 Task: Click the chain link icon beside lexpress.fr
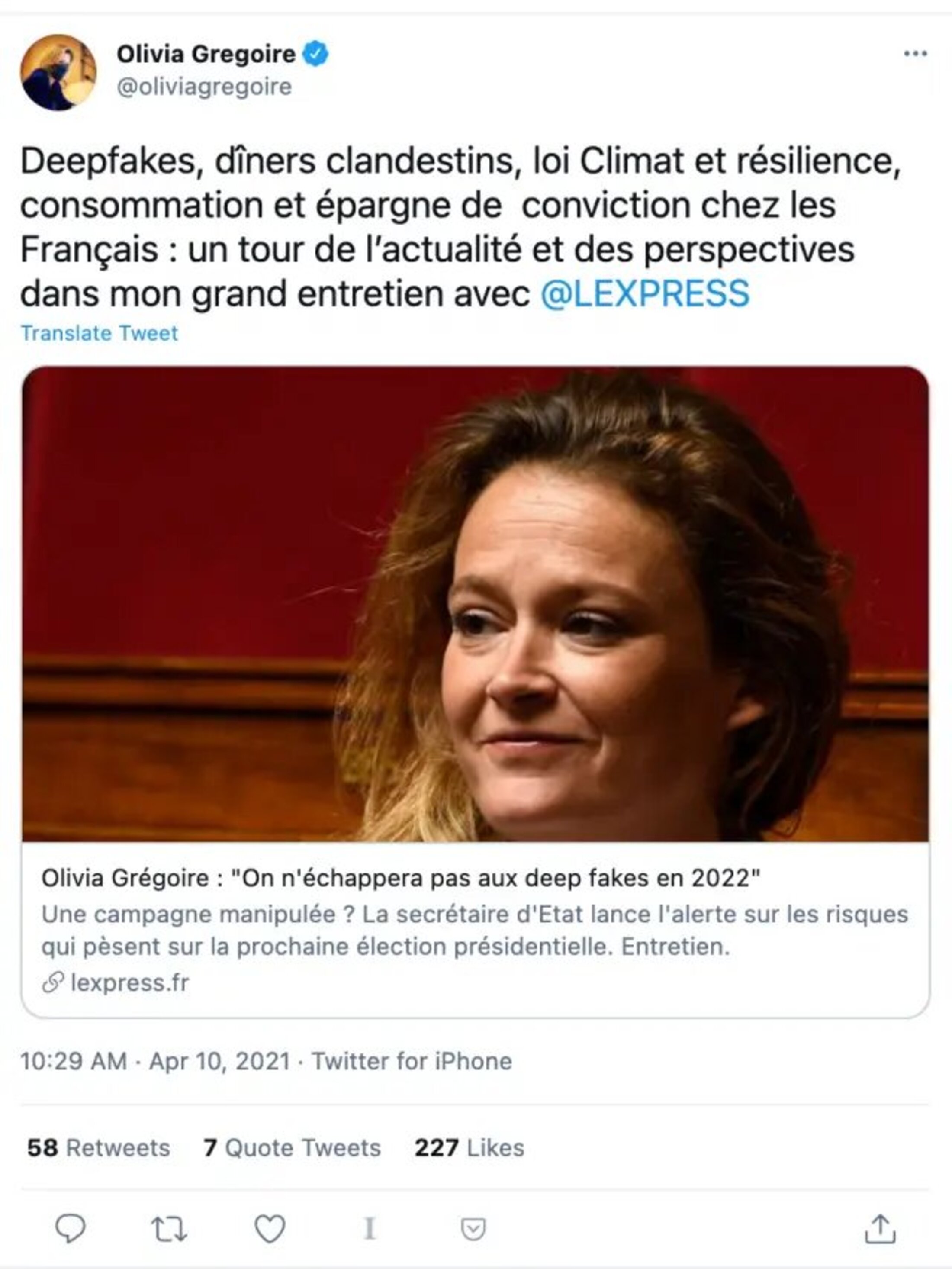pos(53,983)
